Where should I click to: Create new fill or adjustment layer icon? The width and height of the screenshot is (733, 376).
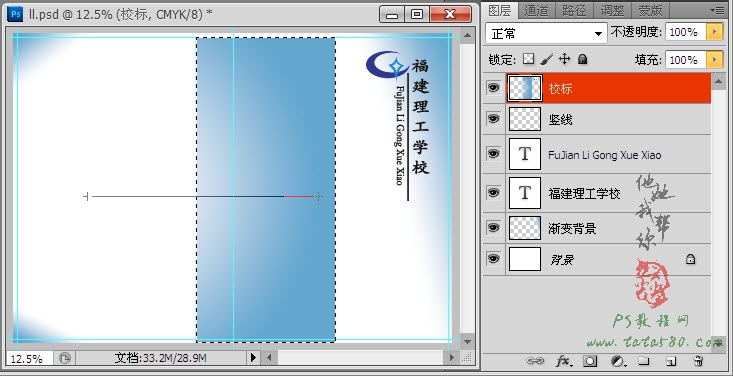618,361
